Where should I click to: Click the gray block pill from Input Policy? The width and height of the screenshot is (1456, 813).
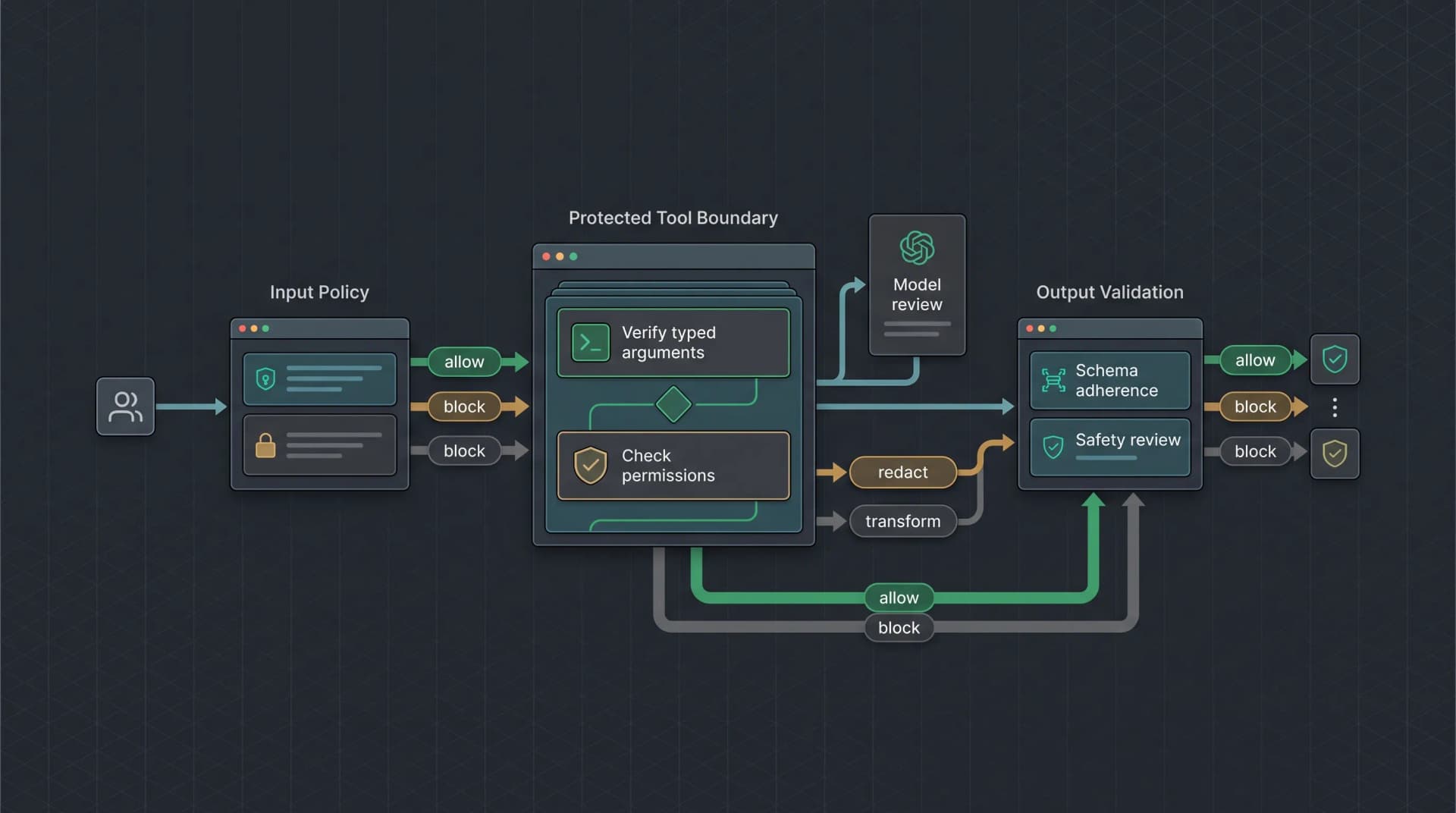coord(464,450)
